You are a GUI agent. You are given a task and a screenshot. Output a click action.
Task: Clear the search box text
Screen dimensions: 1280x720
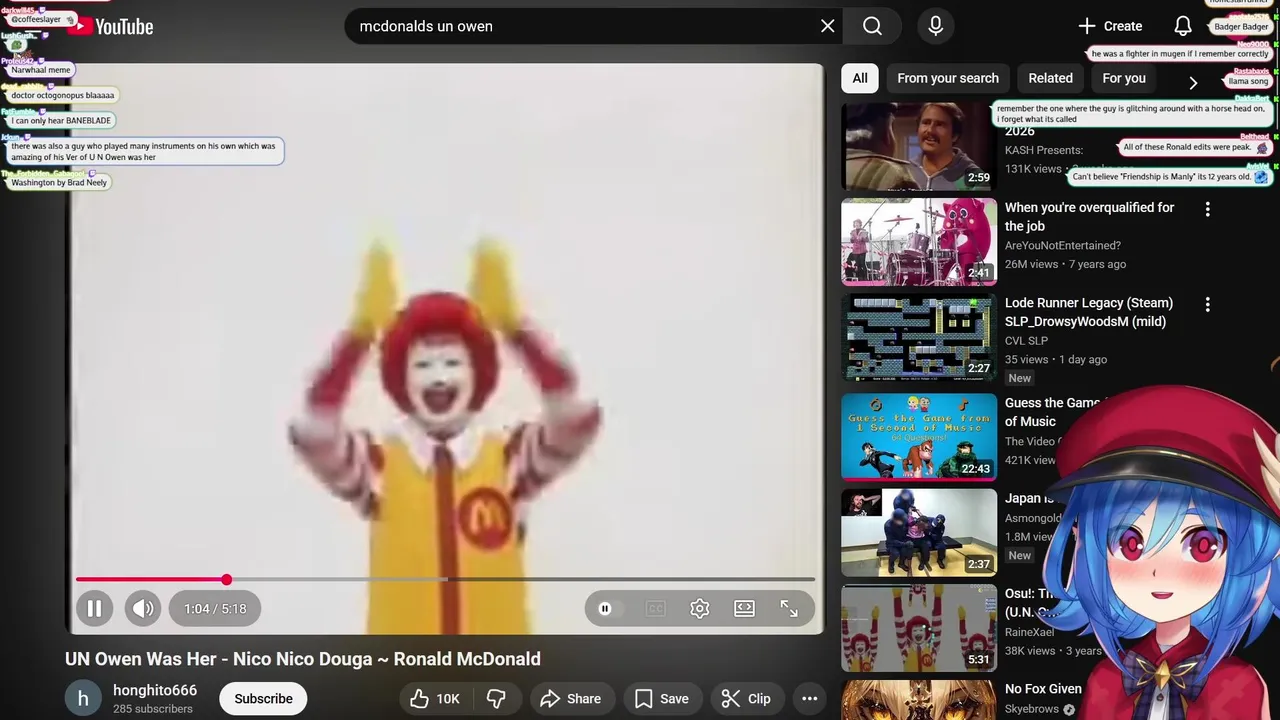tap(827, 26)
